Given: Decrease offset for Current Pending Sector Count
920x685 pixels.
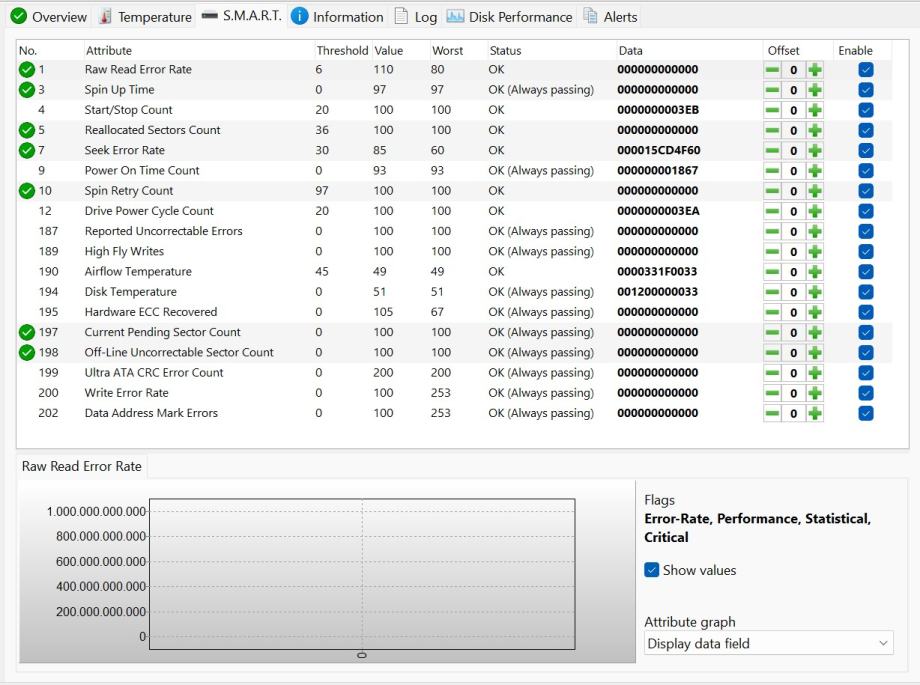Looking at the screenshot, I should pos(772,333).
